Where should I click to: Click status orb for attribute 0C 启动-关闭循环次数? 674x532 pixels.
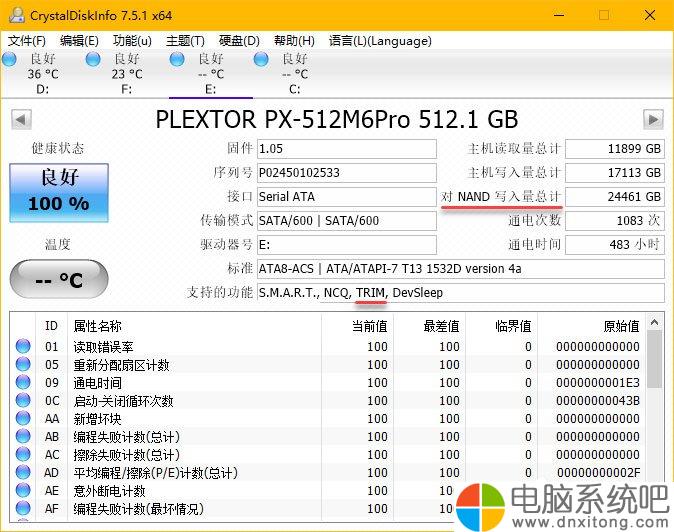23,400
